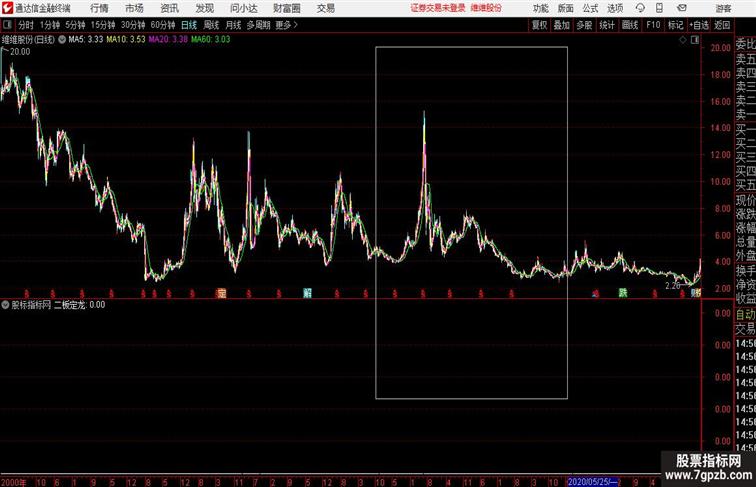The width and height of the screenshot is (756, 487).
Task: Click the 财 marker at chart bottom right
Action: coord(695,292)
